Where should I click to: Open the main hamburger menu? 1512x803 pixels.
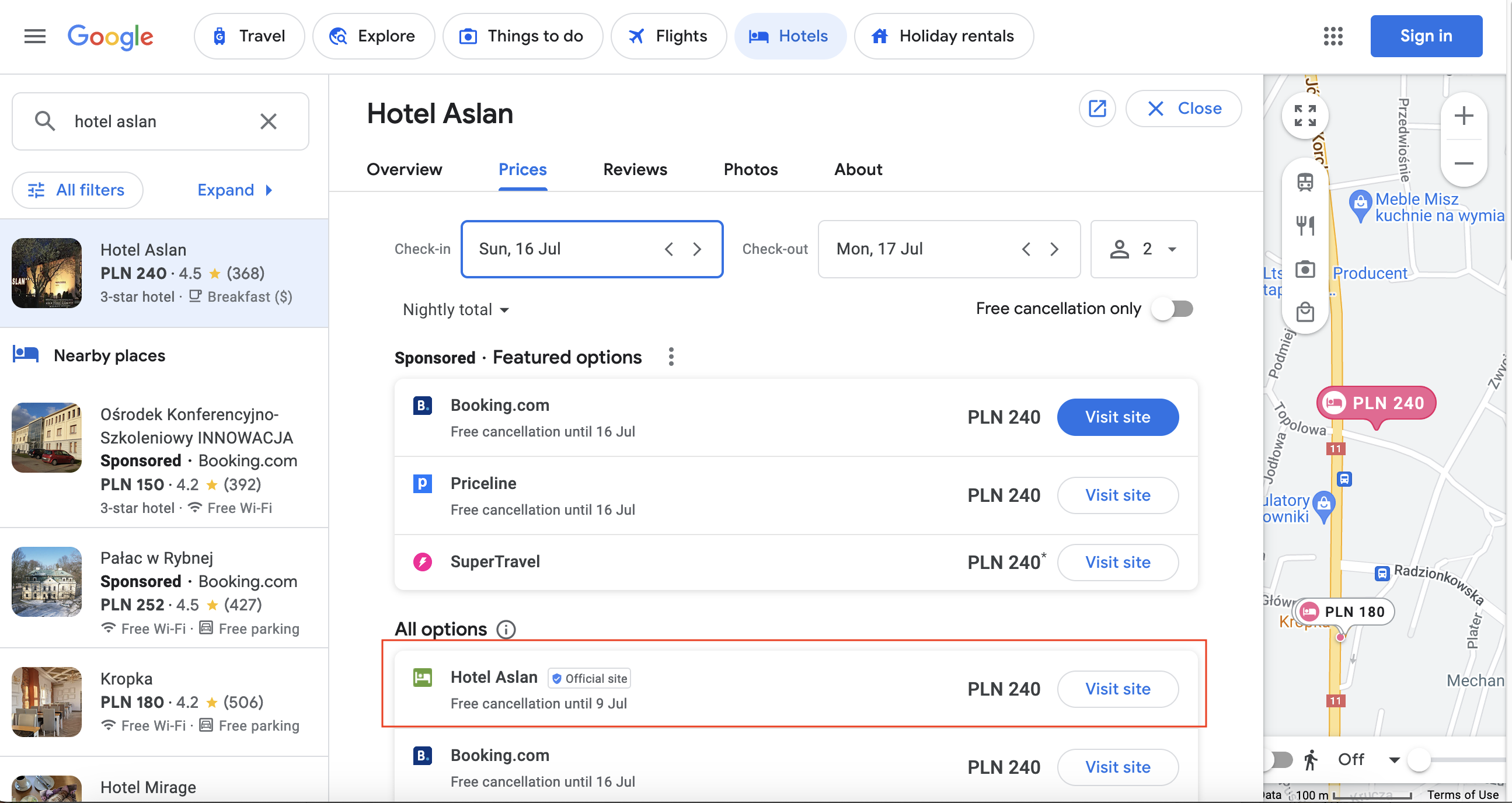[34, 36]
